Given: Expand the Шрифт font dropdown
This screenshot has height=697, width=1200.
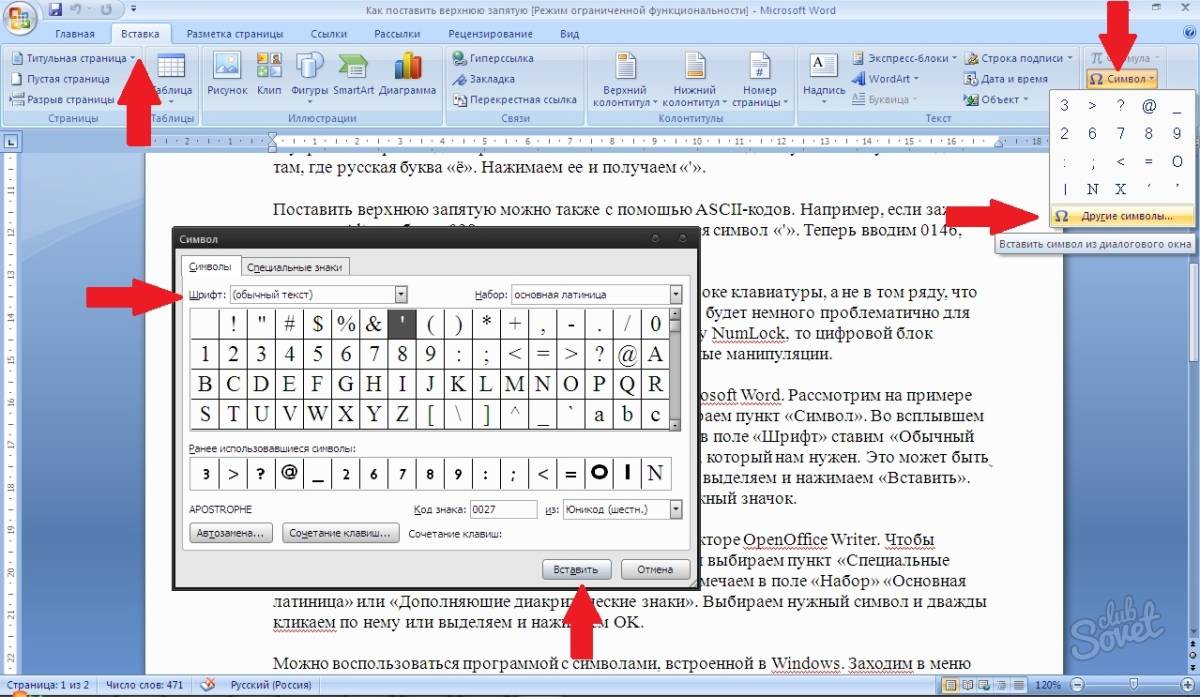Looking at the screenshot, I should tap(401, 295).
